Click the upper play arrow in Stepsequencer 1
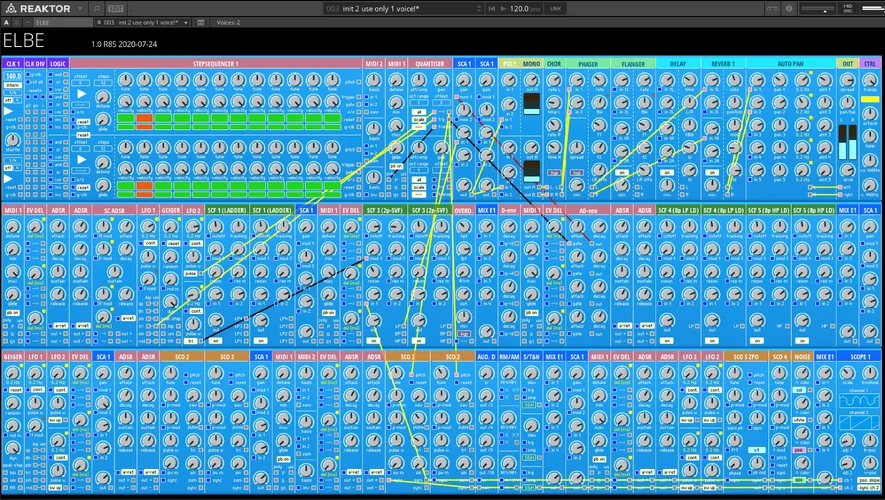This screenshot has width=885, height=500. 83,92
